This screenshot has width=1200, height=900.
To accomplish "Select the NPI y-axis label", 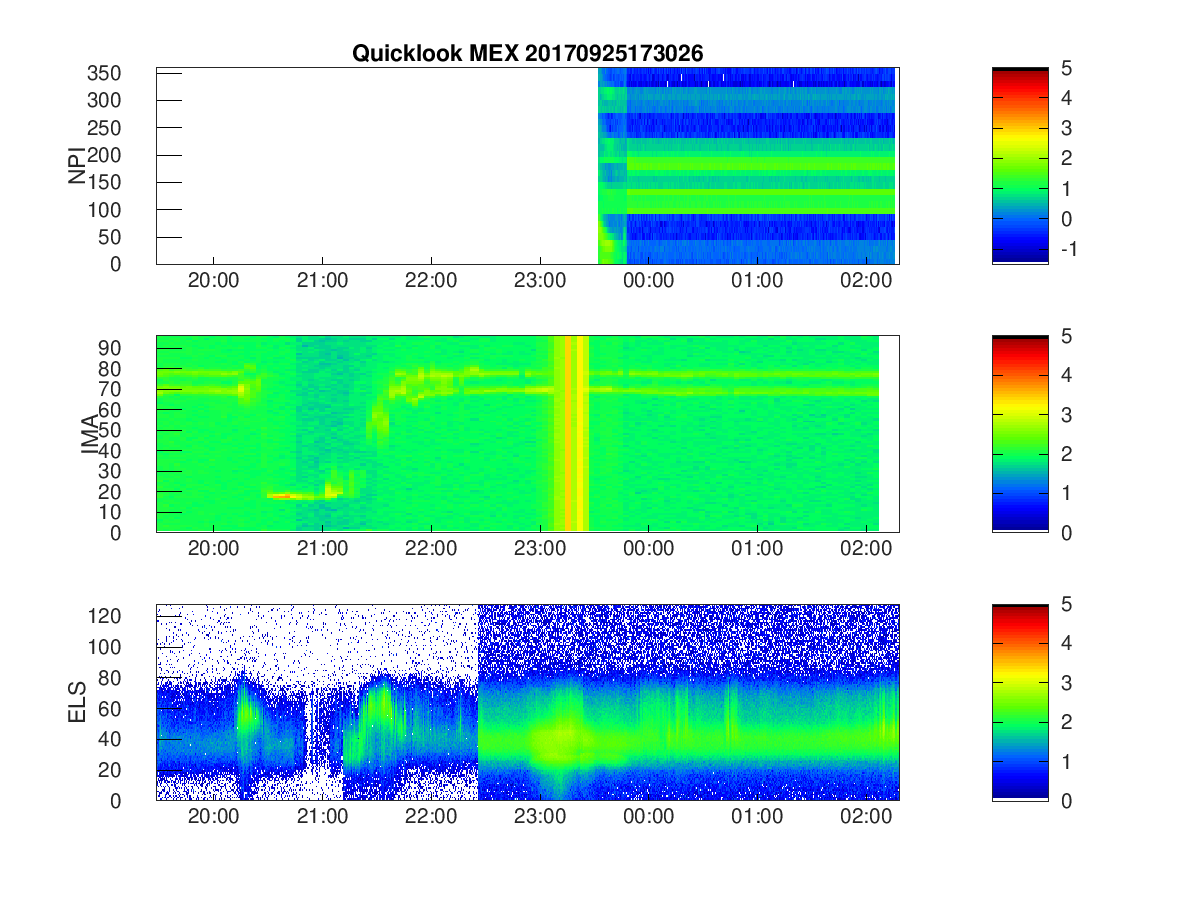I will click(76, 166).
